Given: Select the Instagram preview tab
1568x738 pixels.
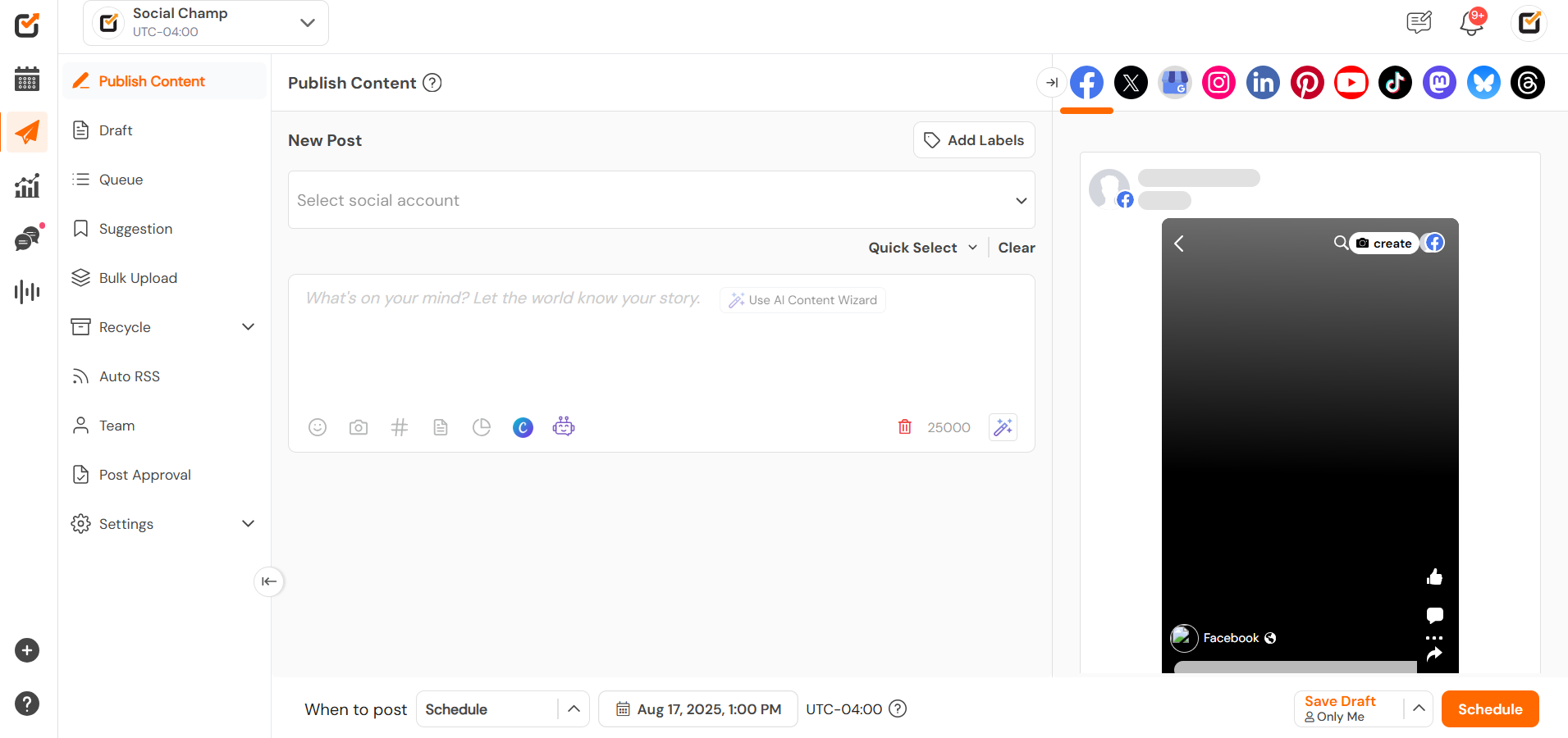Looking at the screenshot, I should tap(1219, 83).
